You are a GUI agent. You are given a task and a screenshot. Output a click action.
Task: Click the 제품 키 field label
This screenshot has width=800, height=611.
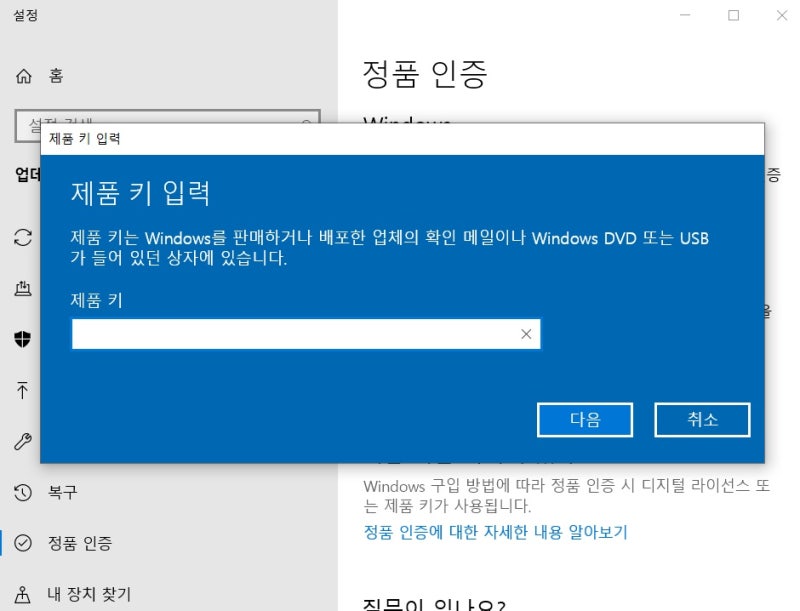96,300
